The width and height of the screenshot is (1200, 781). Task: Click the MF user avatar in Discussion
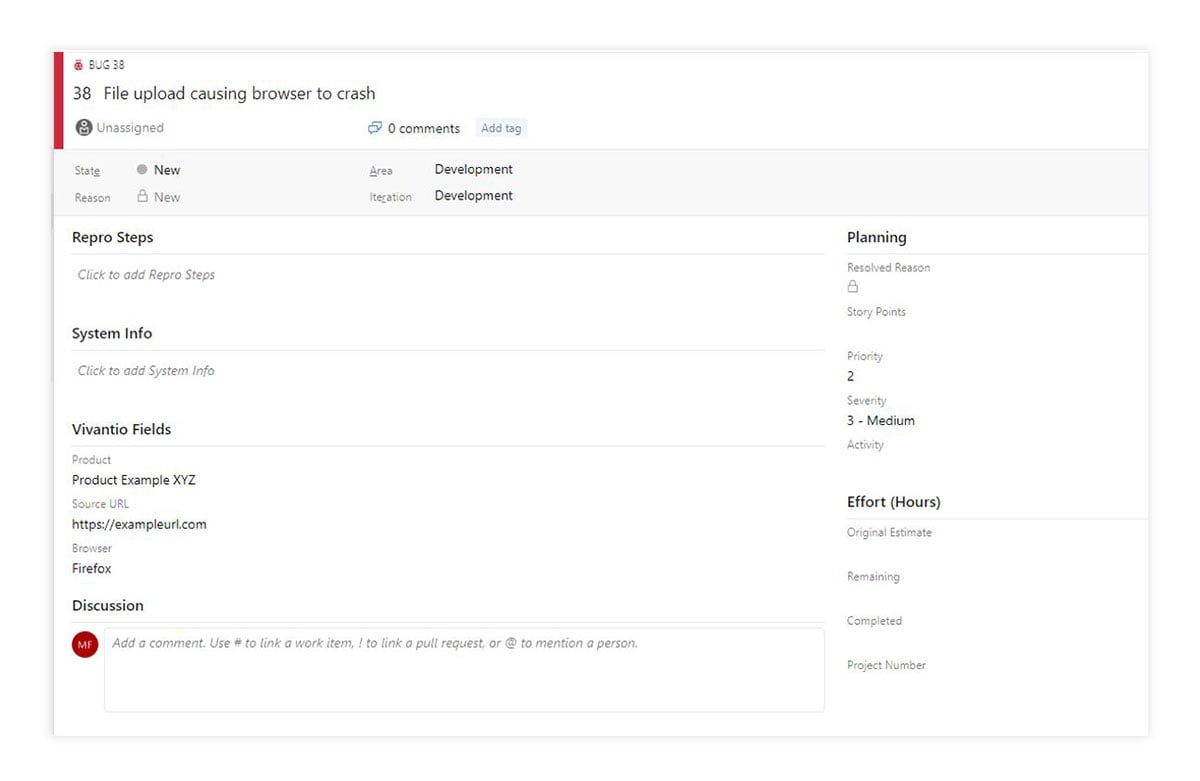(x=85, y=645)
